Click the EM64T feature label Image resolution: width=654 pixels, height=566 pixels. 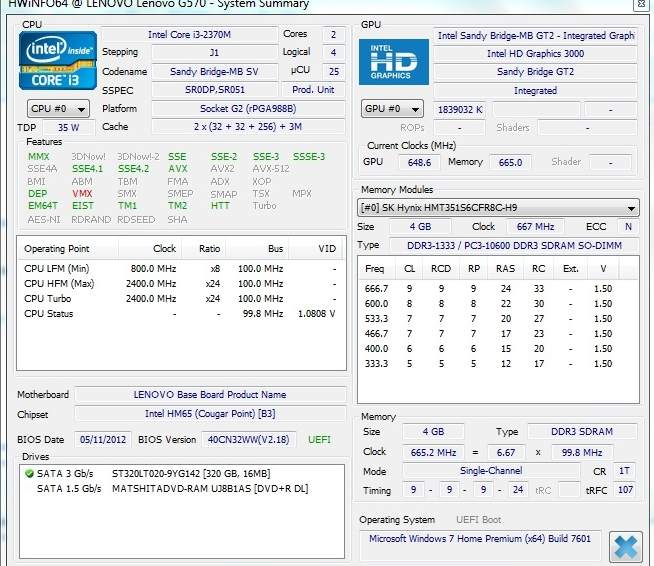[43, 206]
